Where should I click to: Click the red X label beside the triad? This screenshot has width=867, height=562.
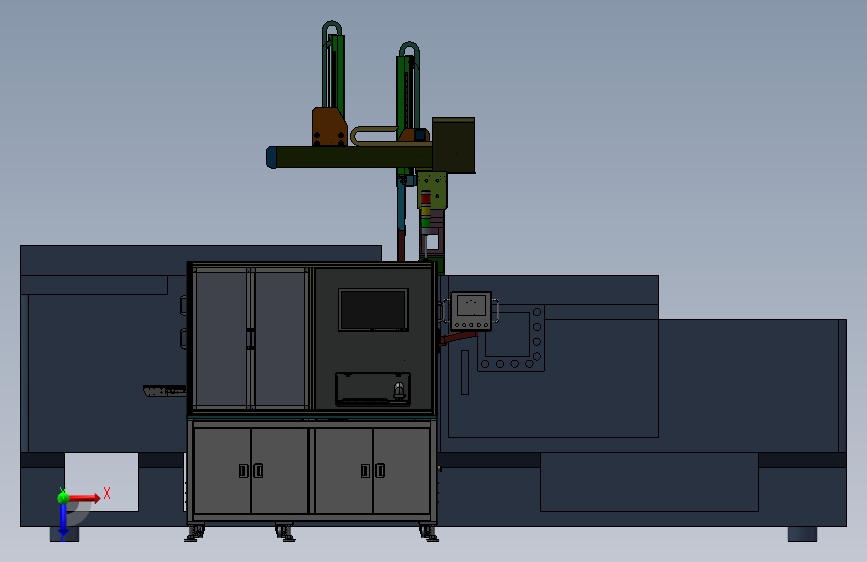107,493
